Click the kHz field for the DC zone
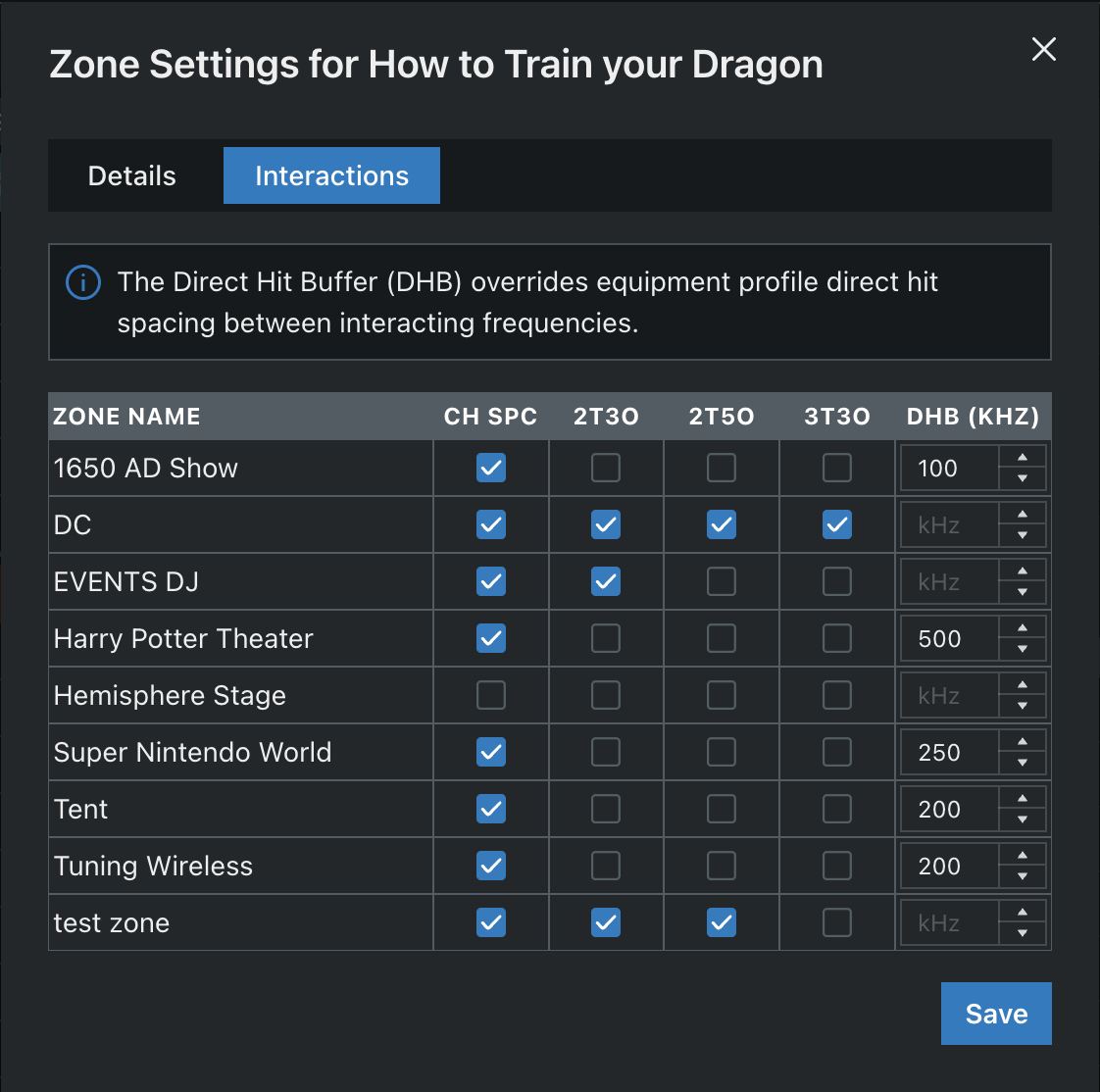The height and width of the screenshot is (1092, 1100). point(948,524)
